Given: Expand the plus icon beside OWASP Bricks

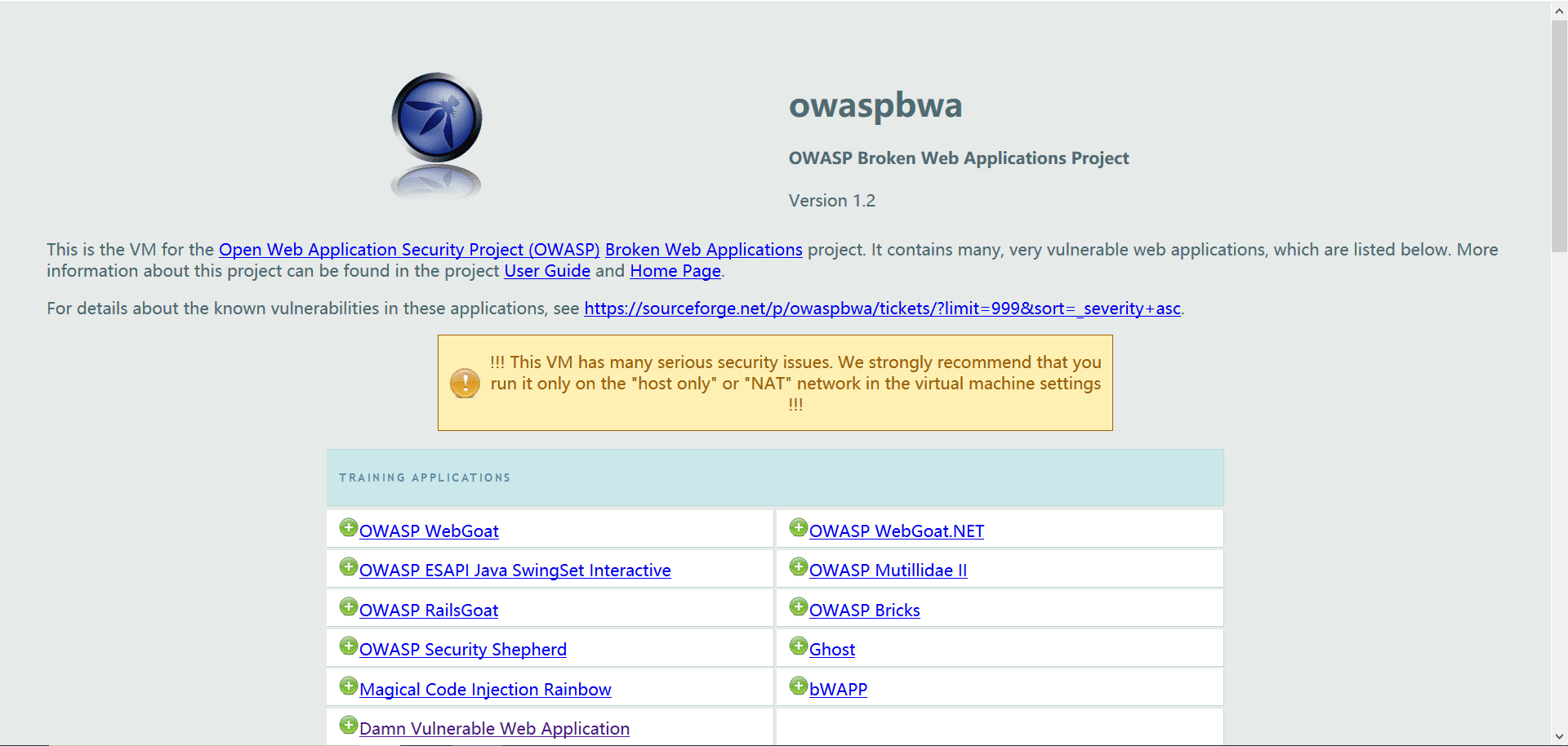Looking at the screenshot, I should point(799,607).
